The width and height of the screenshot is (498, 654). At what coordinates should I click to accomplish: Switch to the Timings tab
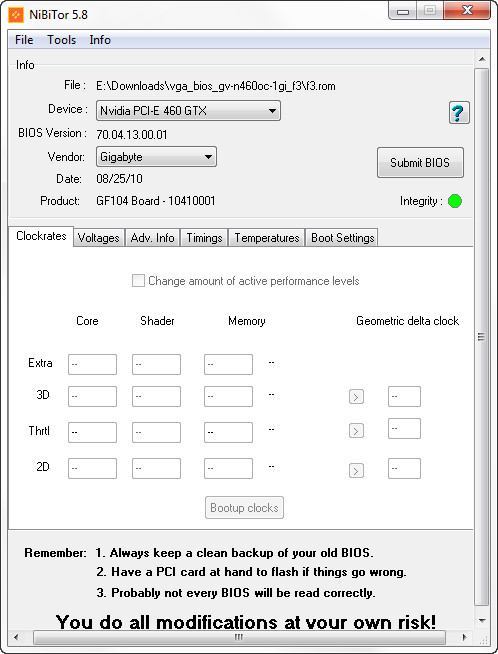click(204, 238)
